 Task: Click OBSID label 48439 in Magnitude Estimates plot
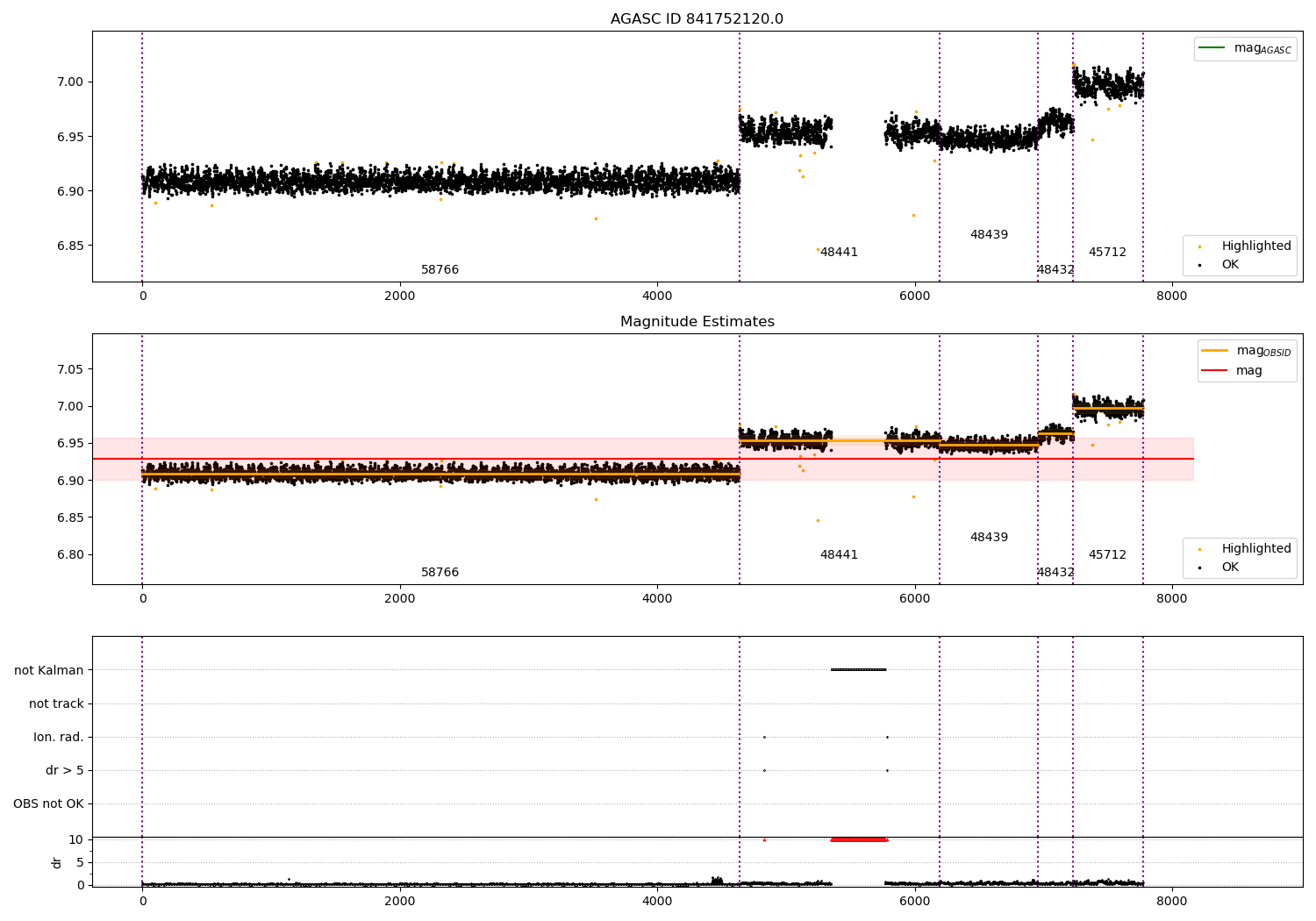click(x=989, y=538)
